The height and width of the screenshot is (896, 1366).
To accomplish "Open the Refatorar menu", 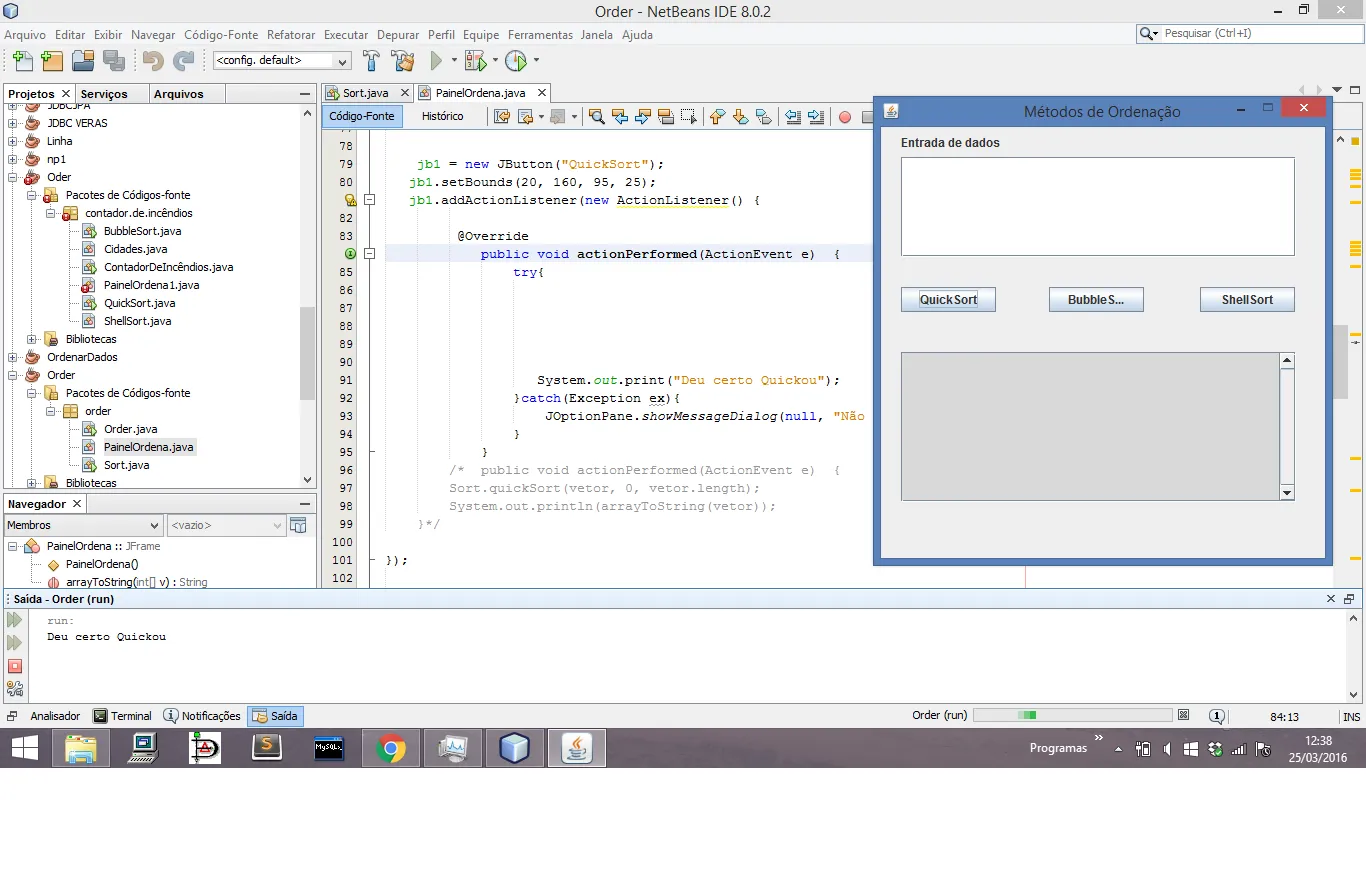I will [x=292, y=34].
